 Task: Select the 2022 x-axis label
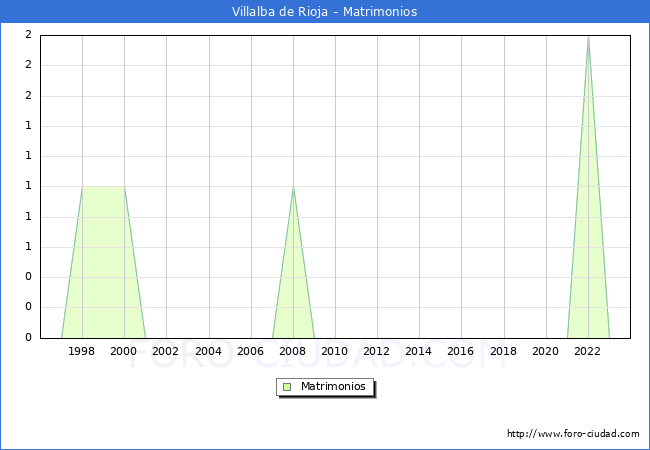coord(587,351)
